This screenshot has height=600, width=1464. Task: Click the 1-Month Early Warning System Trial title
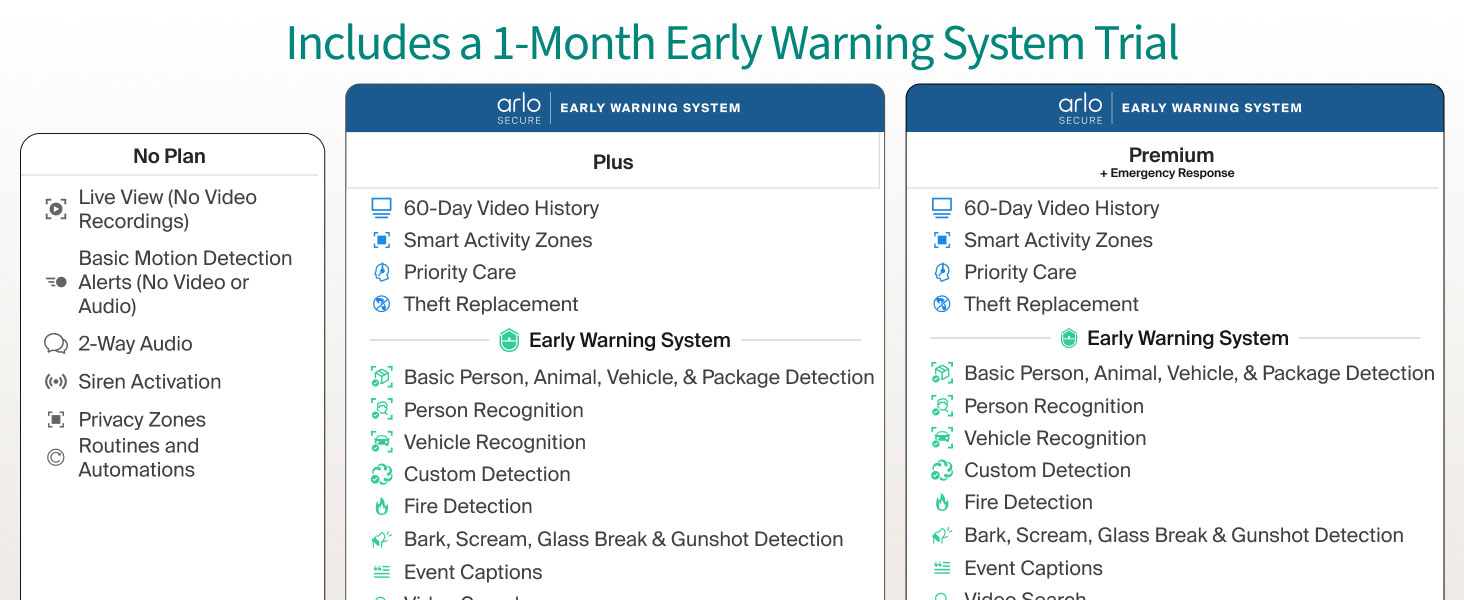coord(732,43)
